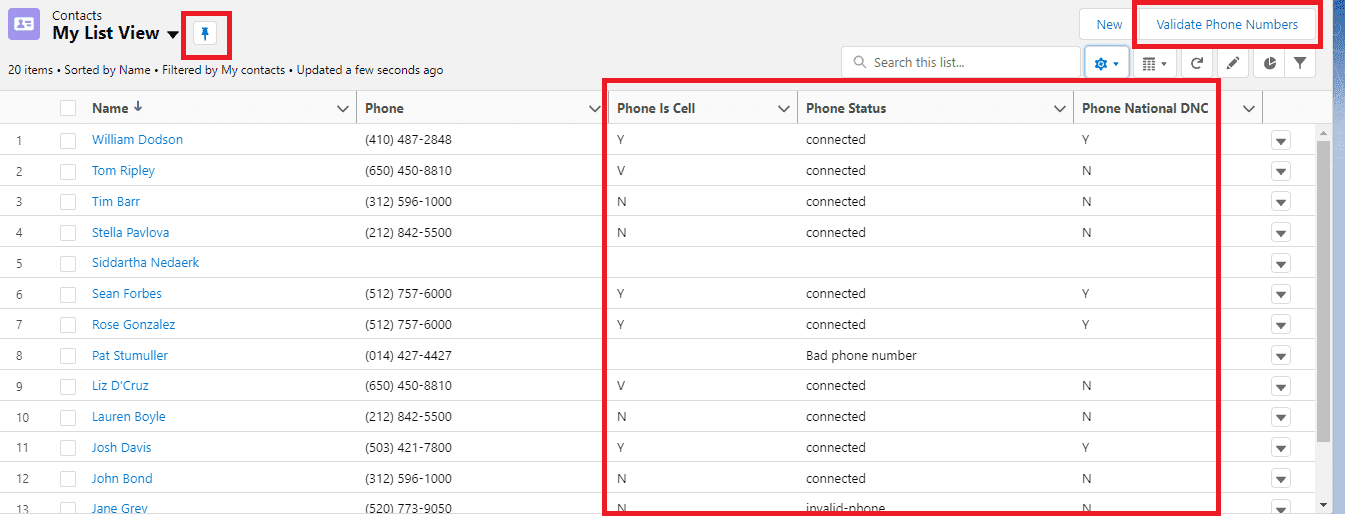Select the checkbox for William Dodson

pyautogui.click(x=68, y=140)
